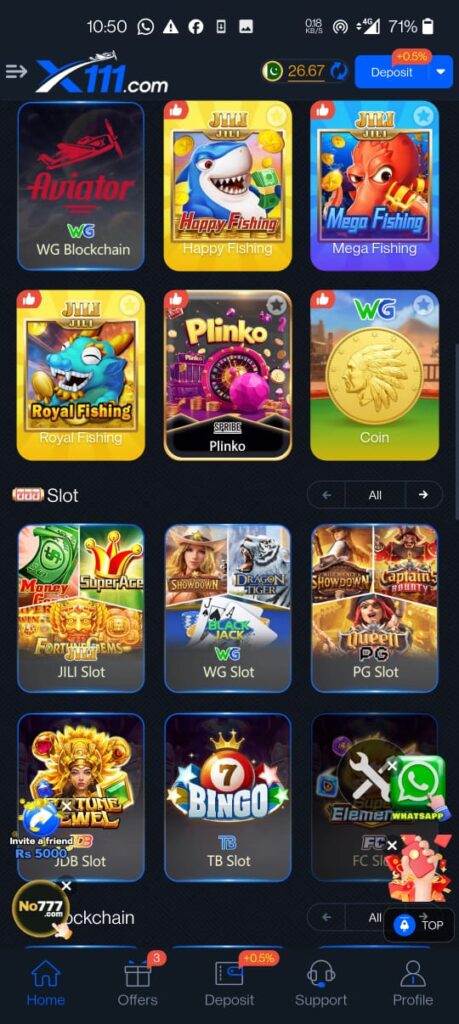Switch to the Deposit bottom tab
The image size is (459, 1024).
pyautogui.click(x=229, y=983)
